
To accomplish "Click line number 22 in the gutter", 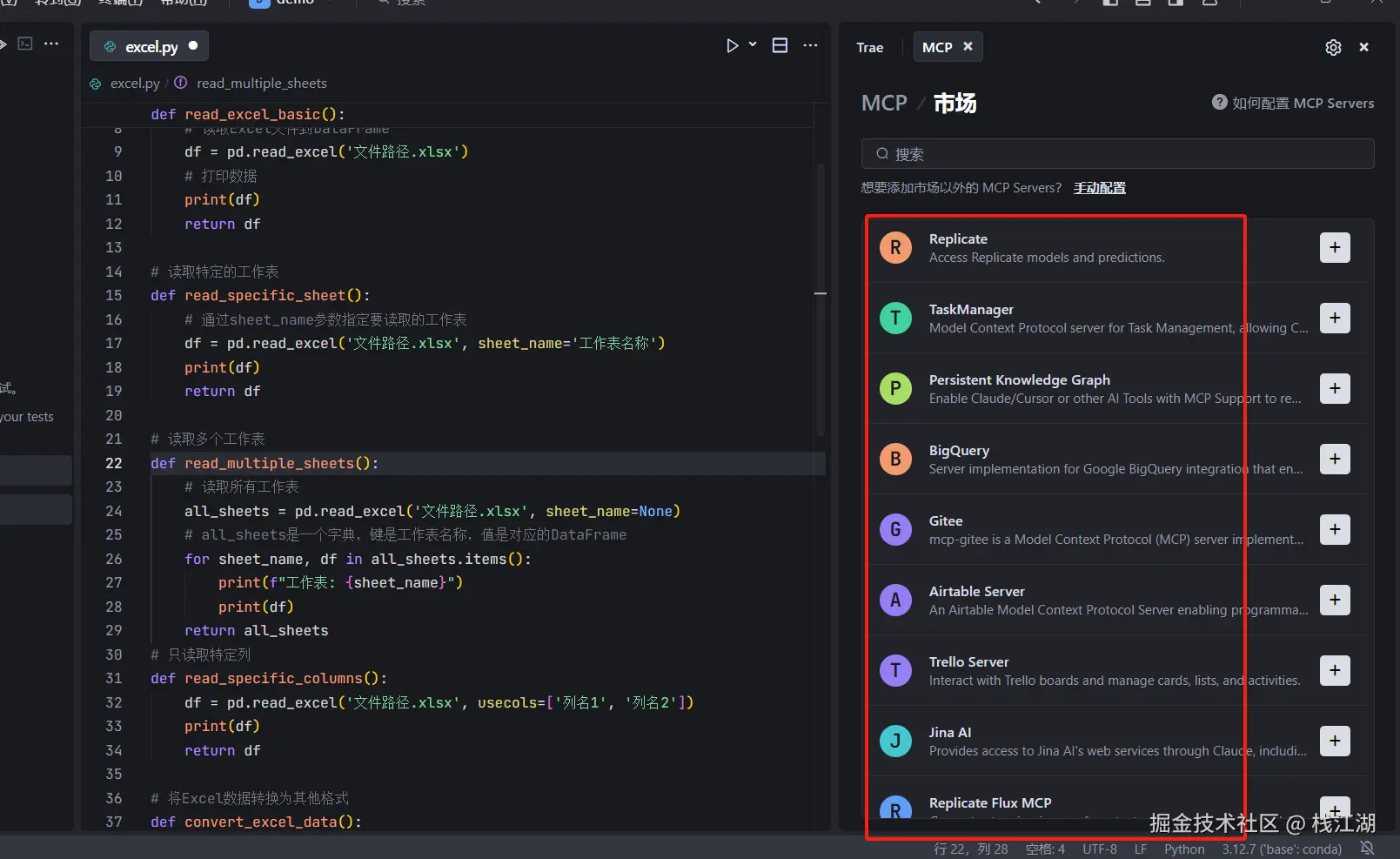I will pos(114,463).
